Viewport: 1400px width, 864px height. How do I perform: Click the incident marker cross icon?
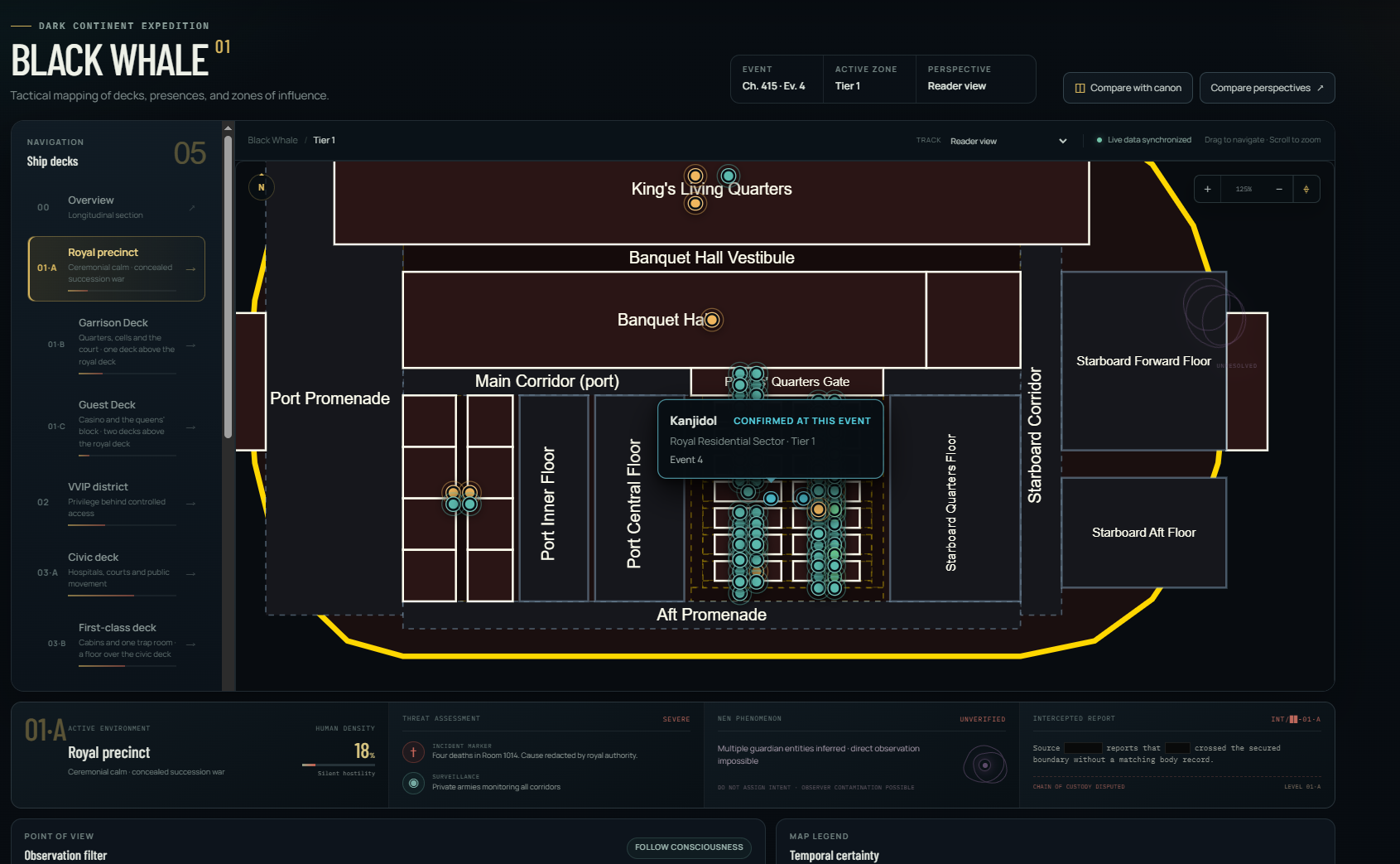413,752
